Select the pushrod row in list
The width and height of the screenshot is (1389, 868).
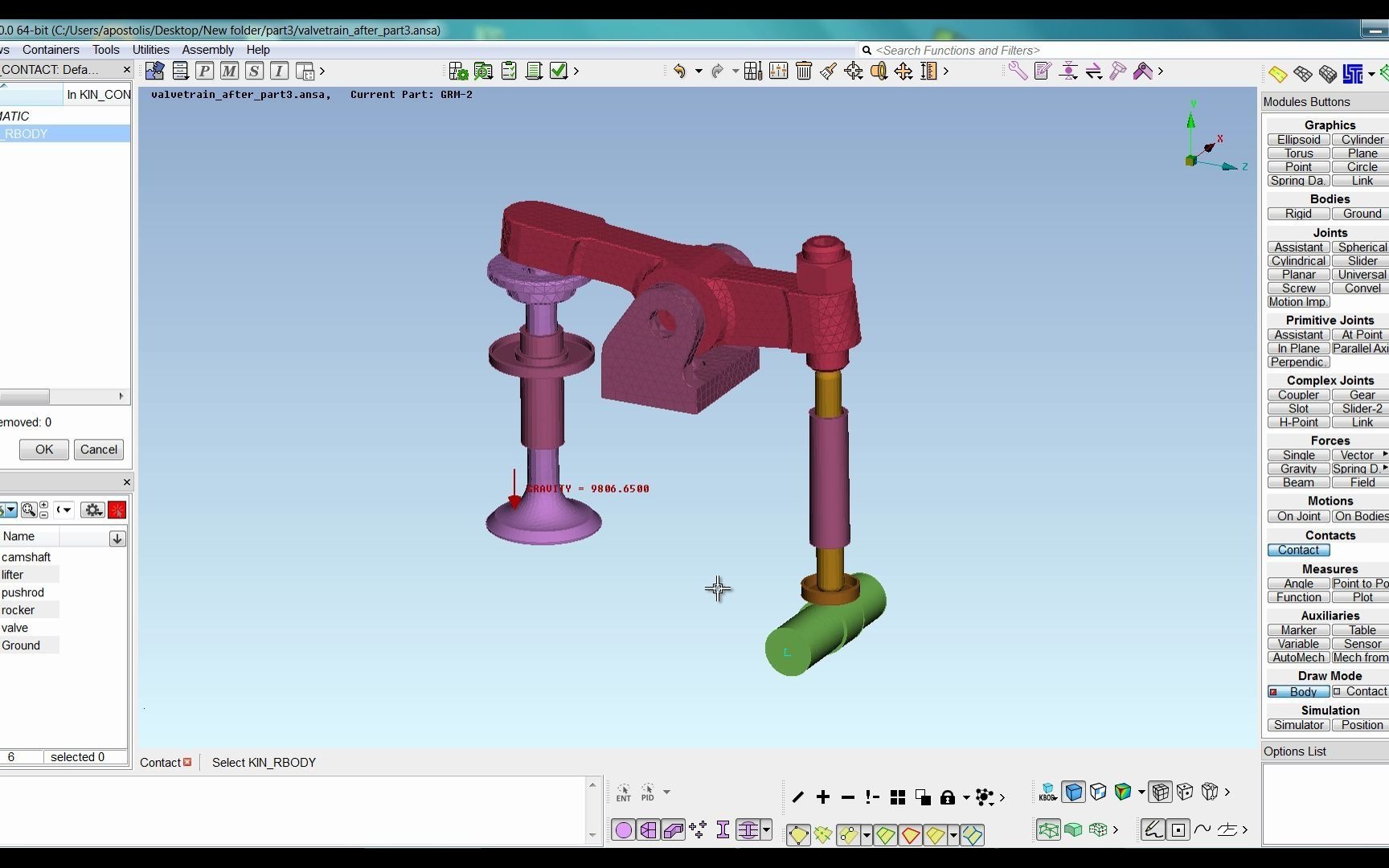click(30, 592)
